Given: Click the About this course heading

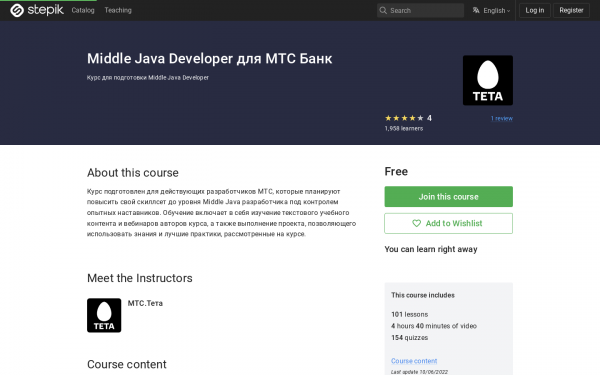Looking at the screenshot, I should 133,173.
